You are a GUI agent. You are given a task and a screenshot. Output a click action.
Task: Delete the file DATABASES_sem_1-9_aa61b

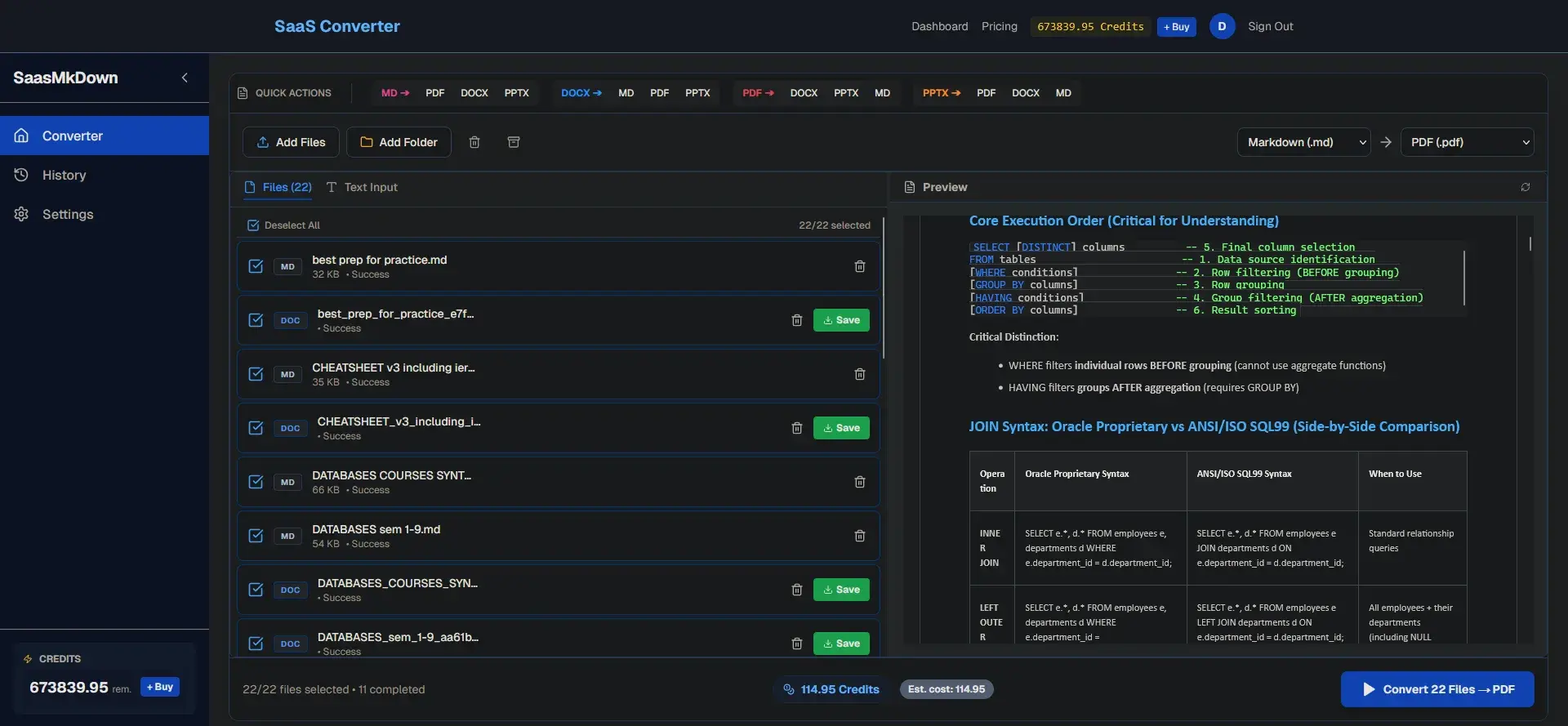click(797, 644)
